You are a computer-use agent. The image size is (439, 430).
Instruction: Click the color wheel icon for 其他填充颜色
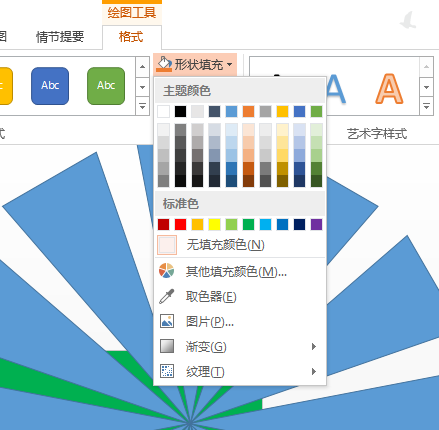pyautogui.click(x=166, y=271)
